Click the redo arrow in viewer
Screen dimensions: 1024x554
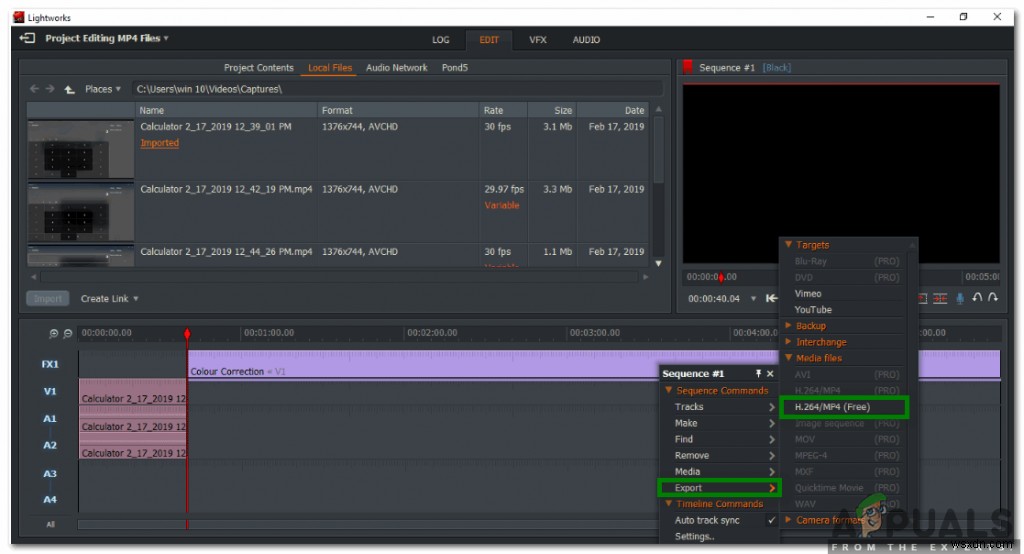pyautogui.click(x=992, y=298)
